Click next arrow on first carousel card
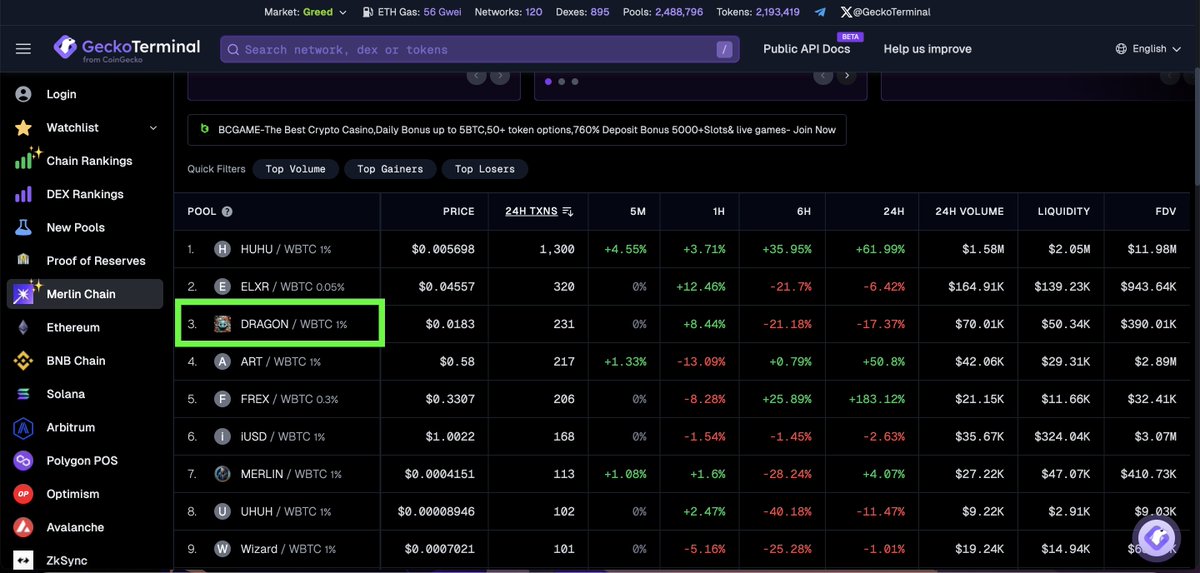 [x=500, y=76]
